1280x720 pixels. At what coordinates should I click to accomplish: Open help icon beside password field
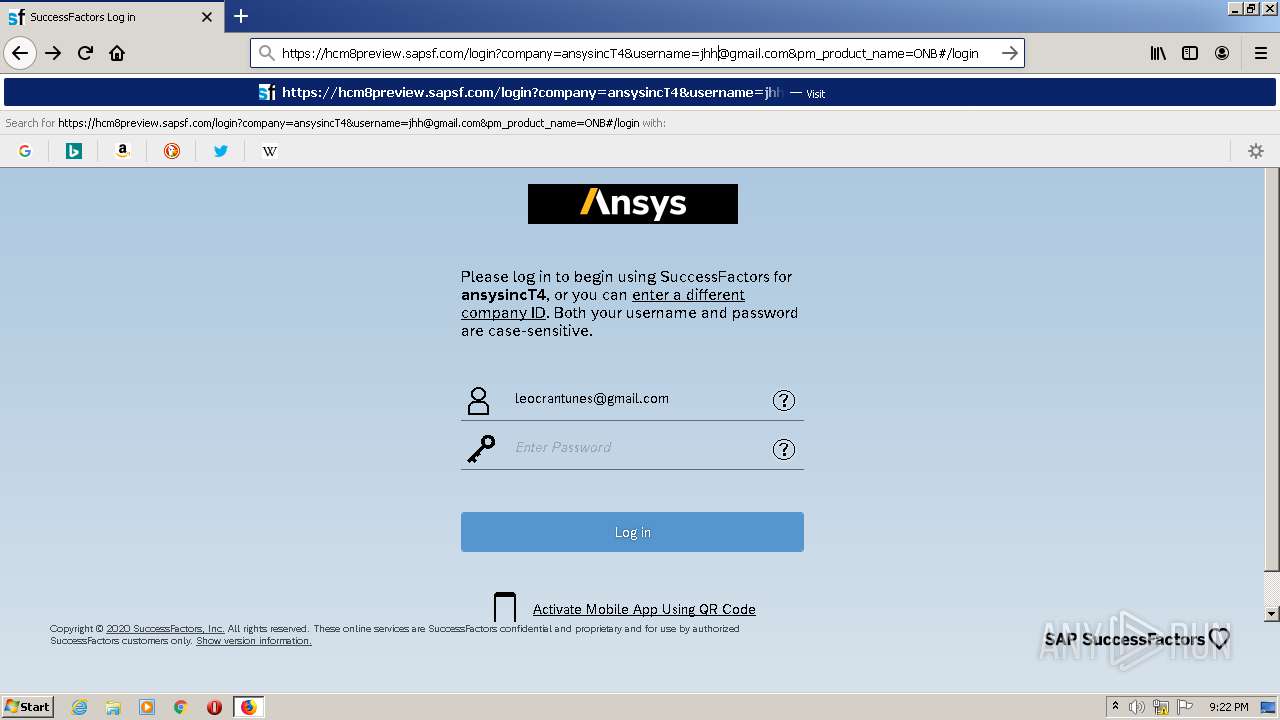[784, 449]
